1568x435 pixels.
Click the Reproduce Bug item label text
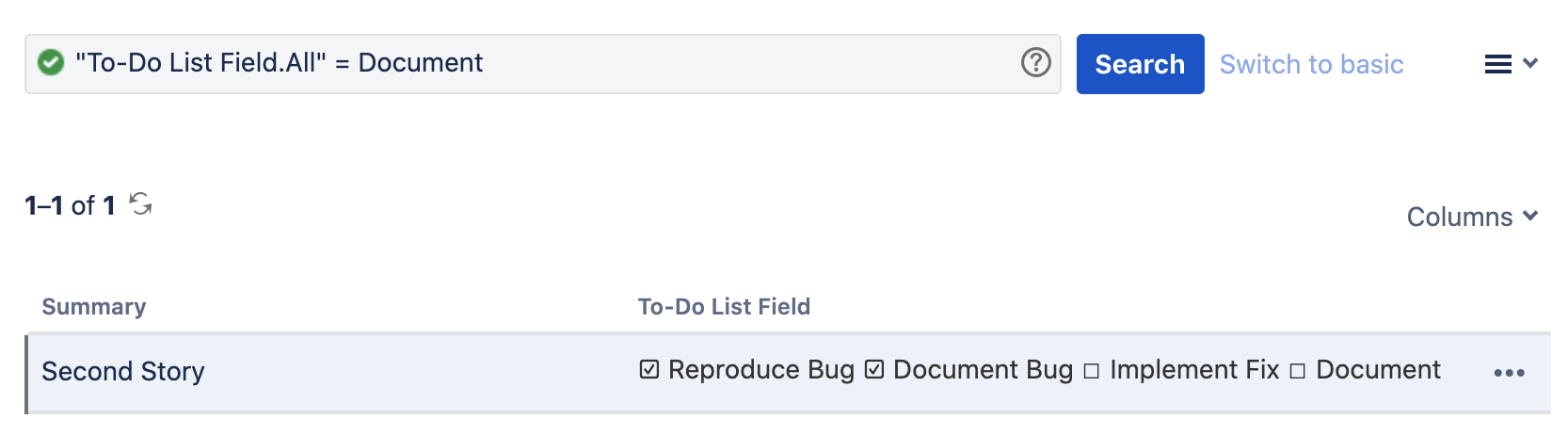pos(760,370)
